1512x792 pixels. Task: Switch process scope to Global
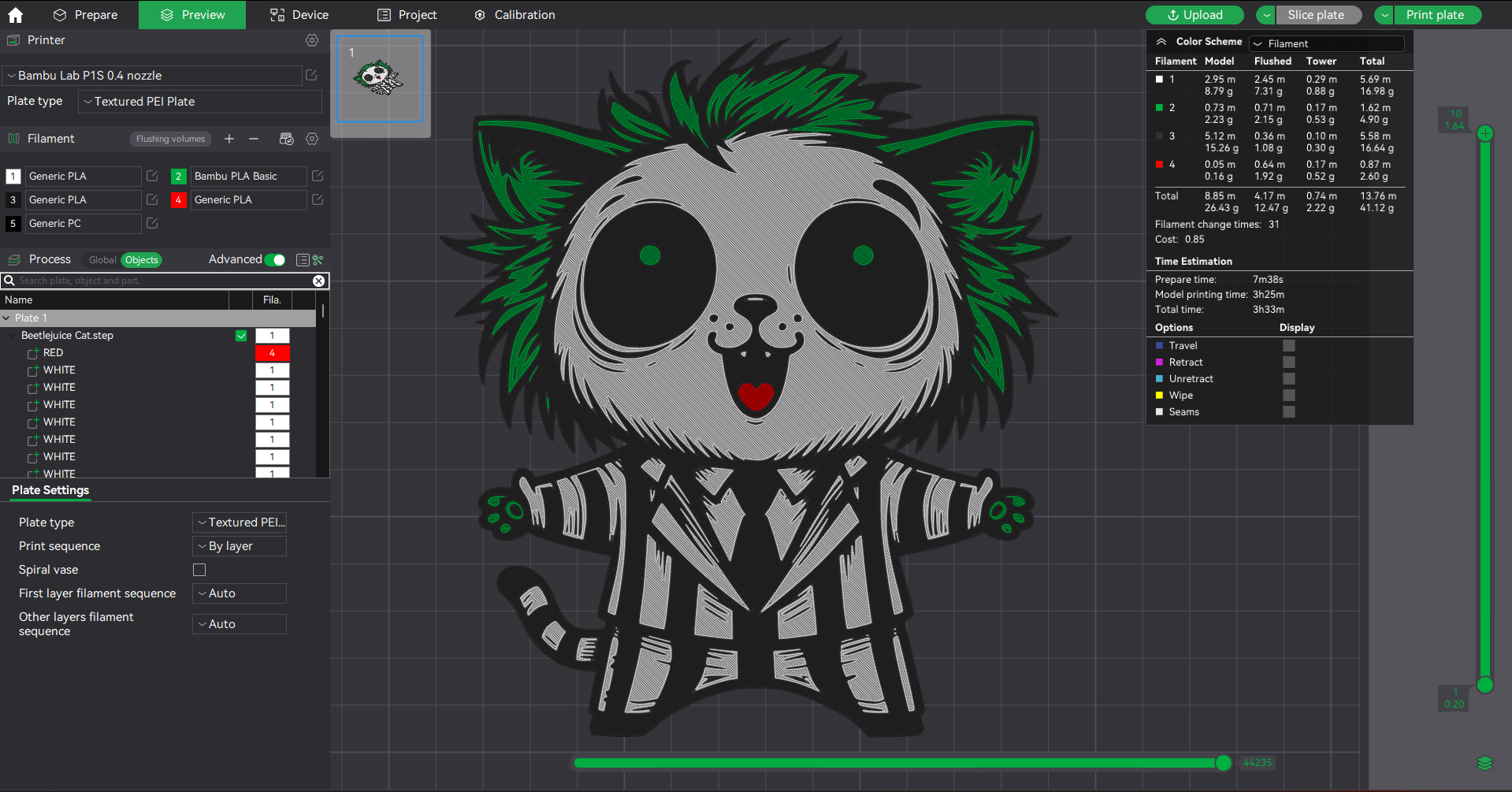(102, 260)
